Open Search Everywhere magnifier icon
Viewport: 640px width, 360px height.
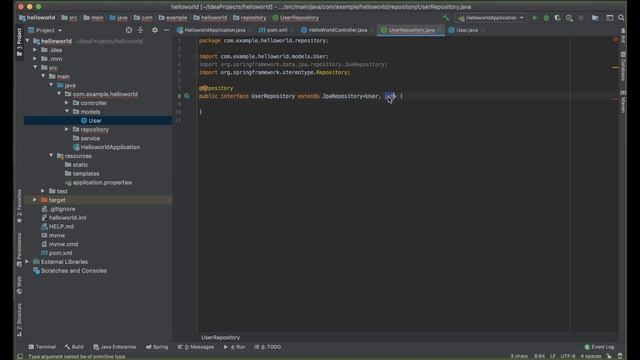[621, 18]
